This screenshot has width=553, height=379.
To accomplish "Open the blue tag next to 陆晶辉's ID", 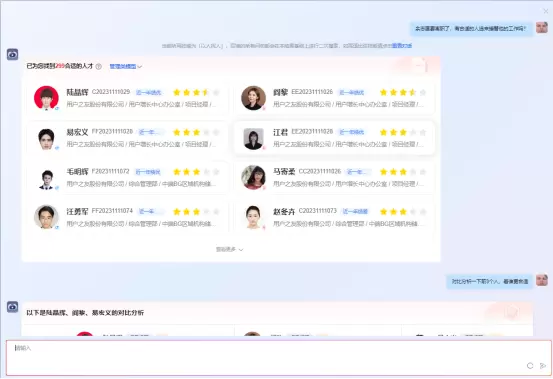I will pyautogui.click(x=148, y=93).
